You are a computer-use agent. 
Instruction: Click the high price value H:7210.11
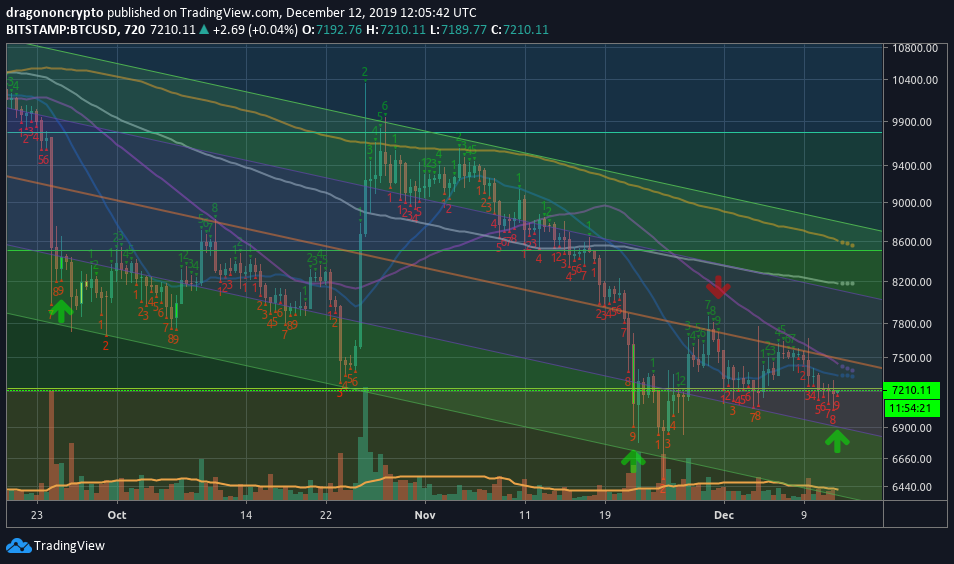[x=395, y=30]
